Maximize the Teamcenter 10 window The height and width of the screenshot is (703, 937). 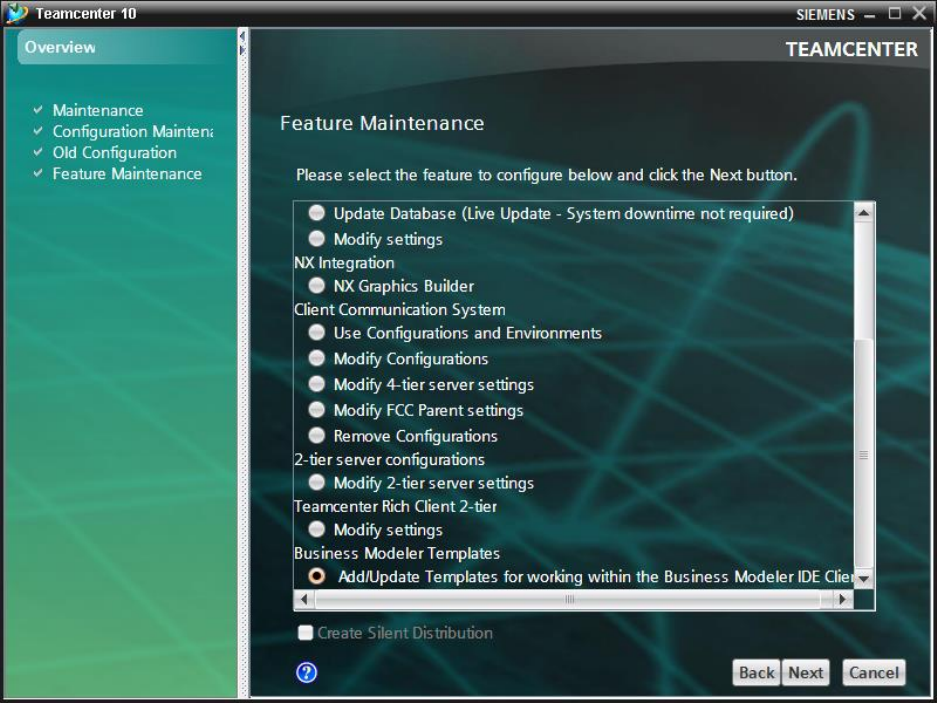[895, 13]
